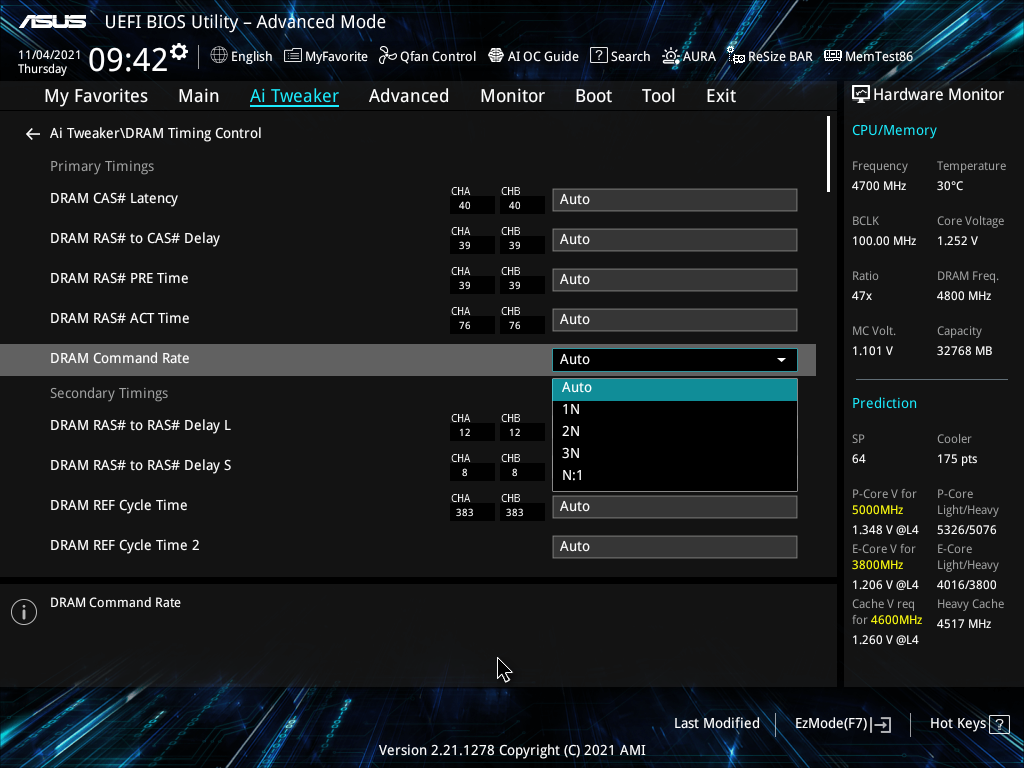Click the Secondary Timings heading
Viewport: 1024px width, 768px height.
109,393
